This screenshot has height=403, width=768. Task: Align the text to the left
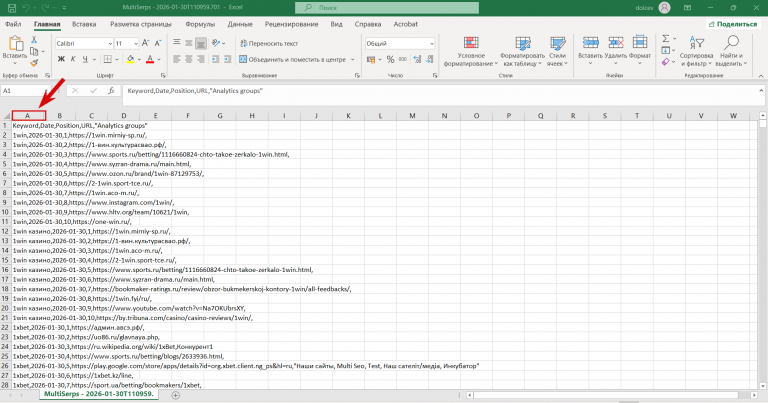point(177,59)
